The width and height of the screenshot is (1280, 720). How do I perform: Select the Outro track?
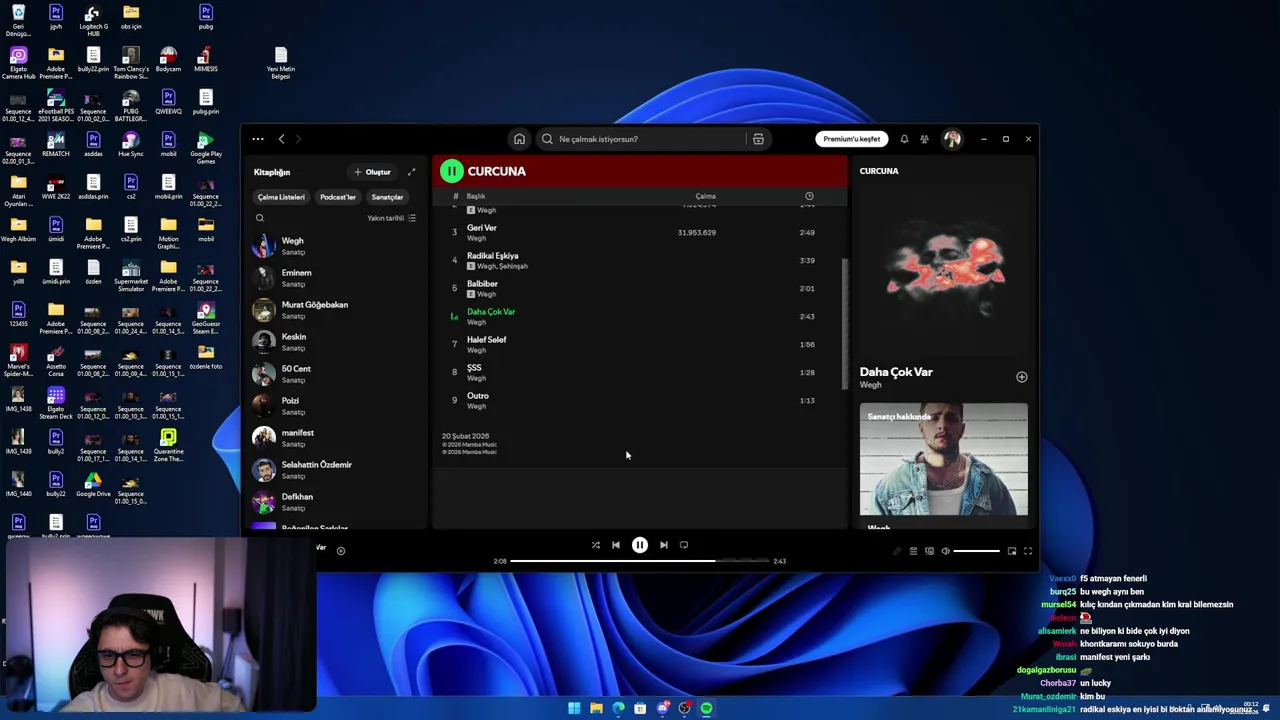pyautogui.click(x=638, y=400)
